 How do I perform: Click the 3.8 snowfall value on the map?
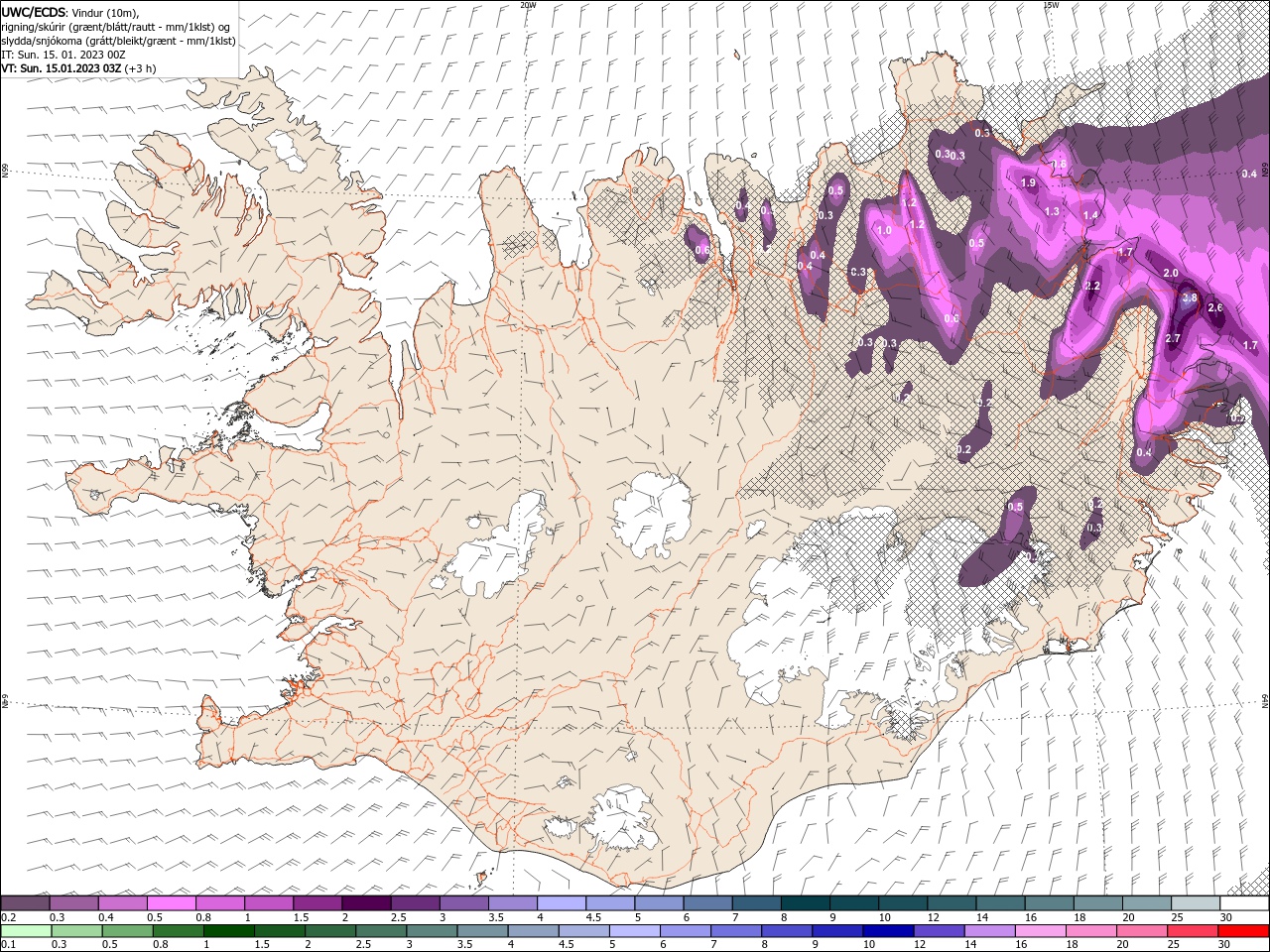coord(1191,297)
